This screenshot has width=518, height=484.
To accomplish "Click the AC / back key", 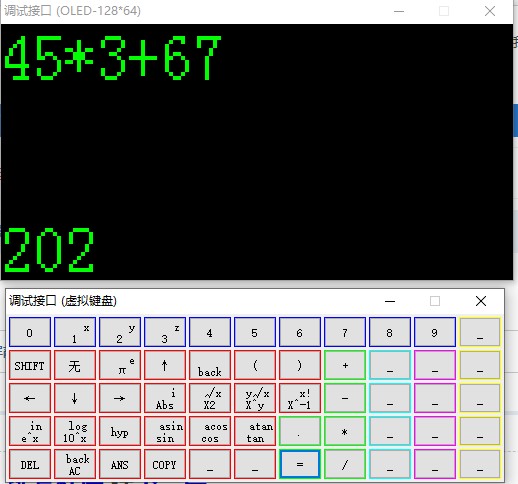I will pos(75,464).
